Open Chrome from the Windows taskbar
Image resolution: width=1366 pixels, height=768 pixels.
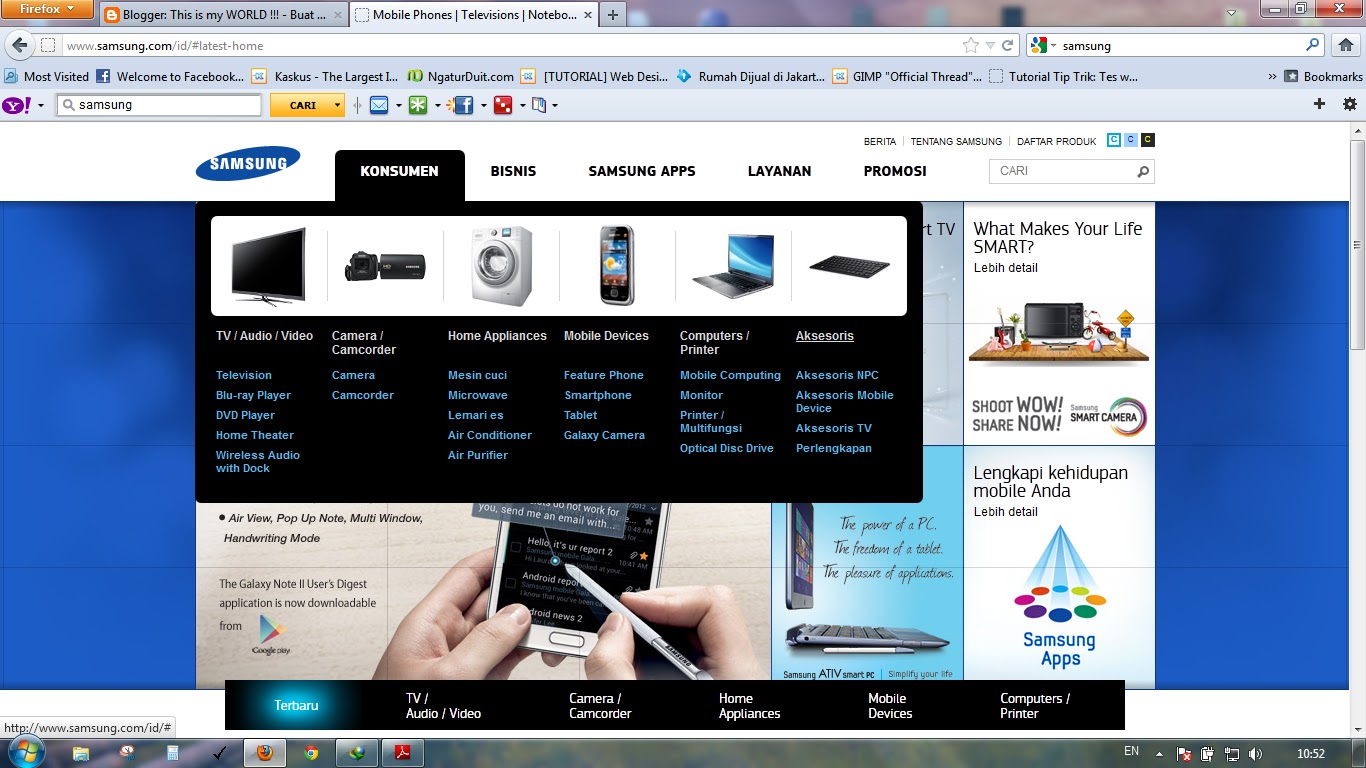click(x=311, y=753)
